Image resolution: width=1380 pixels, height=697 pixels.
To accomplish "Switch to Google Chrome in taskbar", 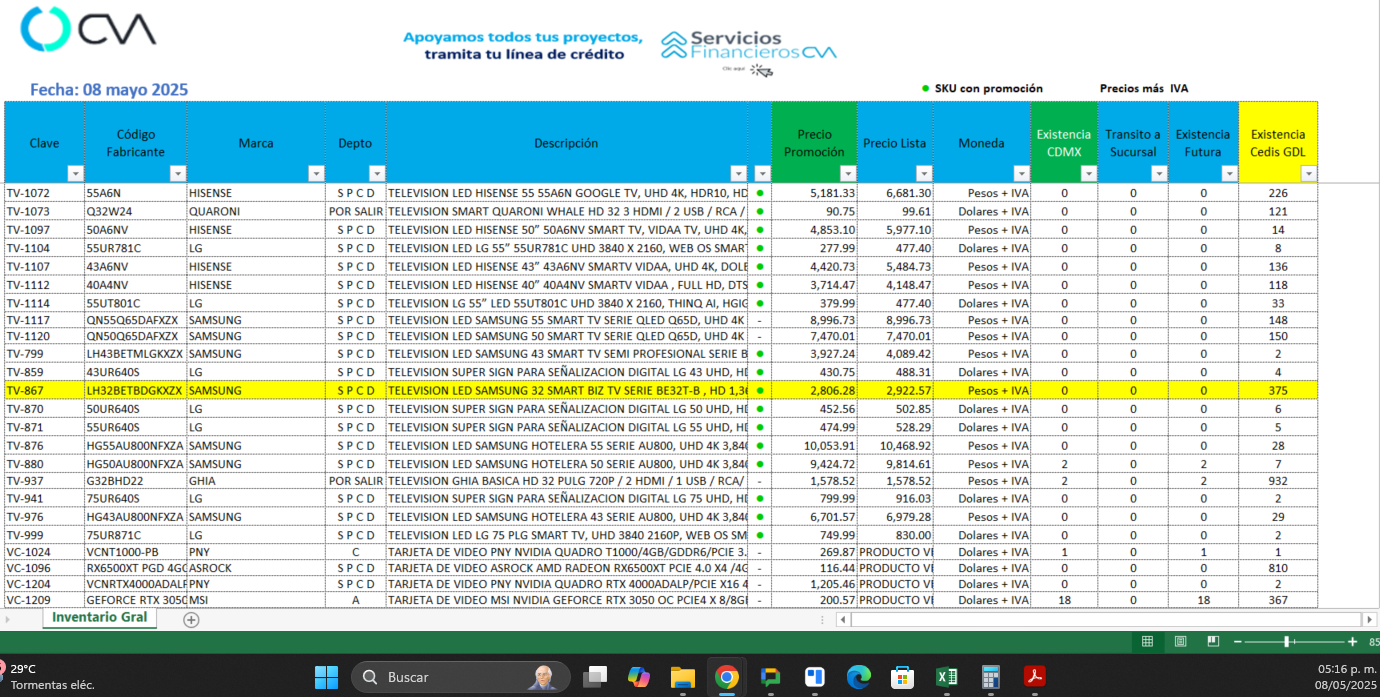I will (727, 677).
